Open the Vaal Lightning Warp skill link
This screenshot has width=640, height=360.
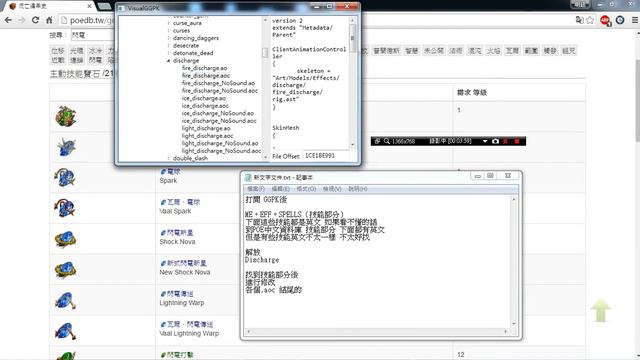point(187,324)
